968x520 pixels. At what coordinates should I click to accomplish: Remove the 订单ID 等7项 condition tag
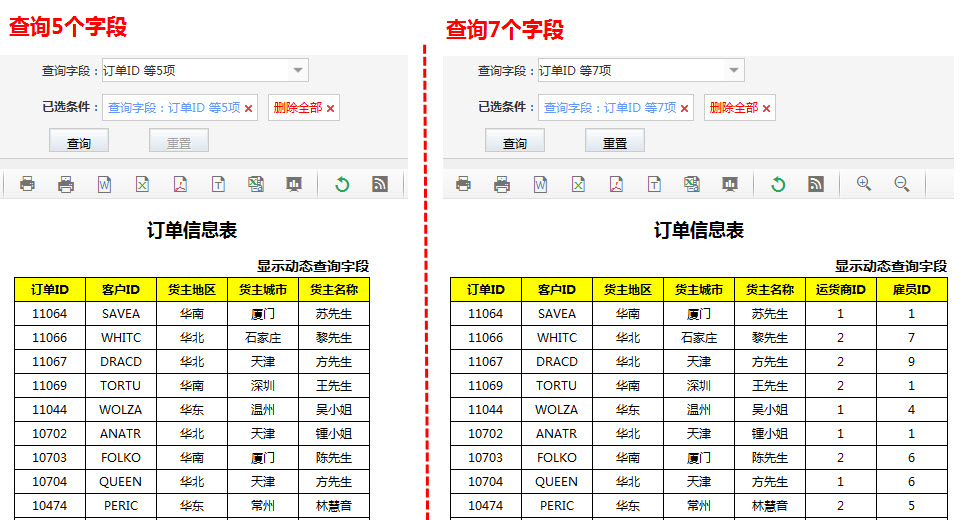[x=685, y=108]
